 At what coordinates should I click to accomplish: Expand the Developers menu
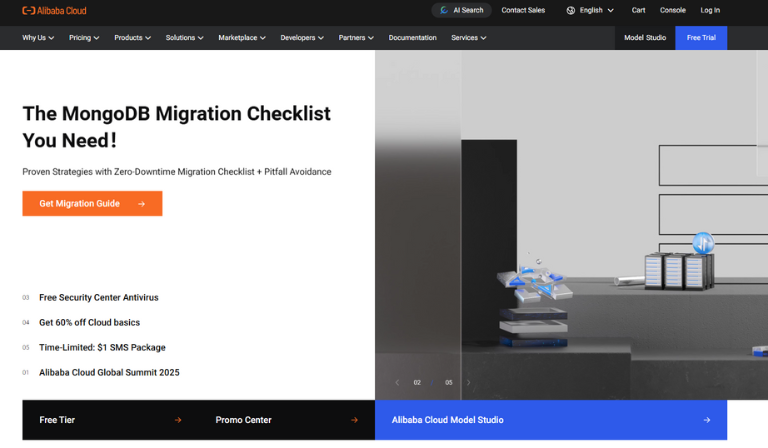click(302, 38)
